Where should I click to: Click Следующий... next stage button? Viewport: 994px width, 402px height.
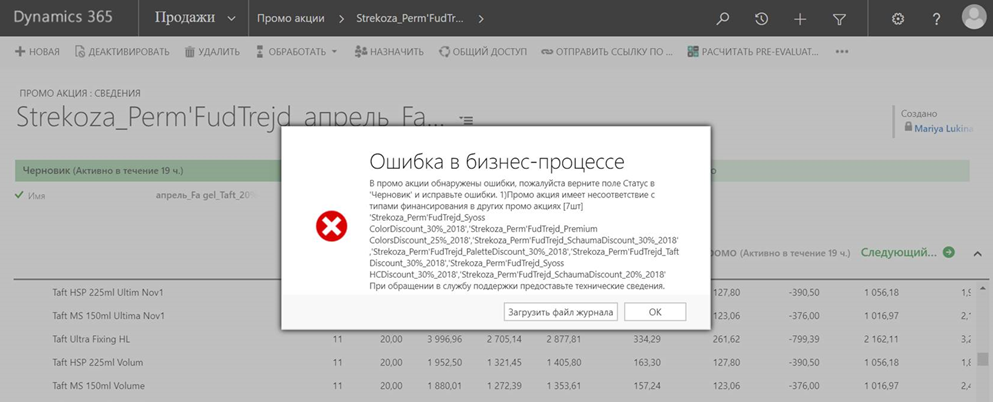pyautogui.click(x=907, y=252)
